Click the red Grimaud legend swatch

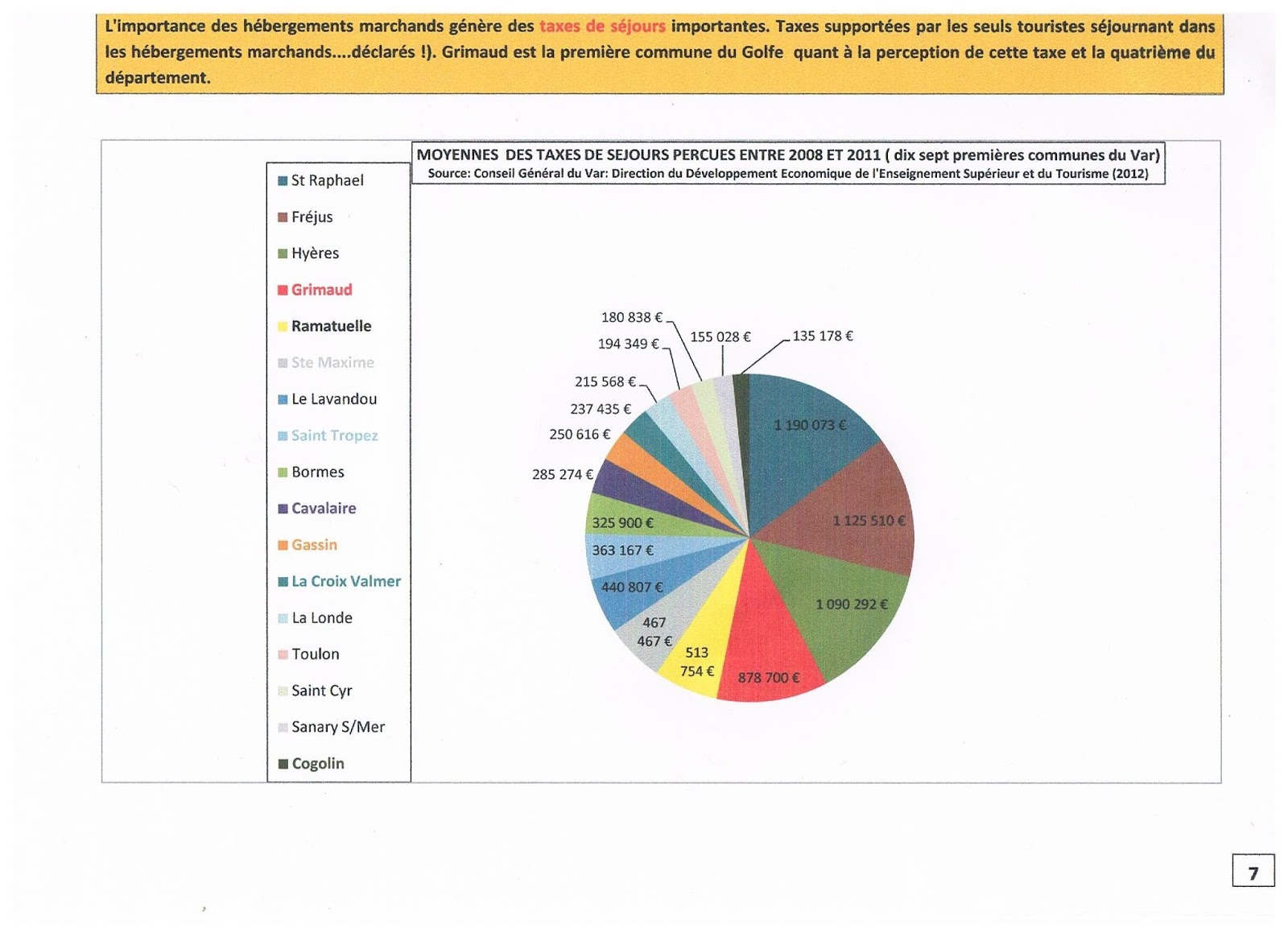click(x=283, y=291)
